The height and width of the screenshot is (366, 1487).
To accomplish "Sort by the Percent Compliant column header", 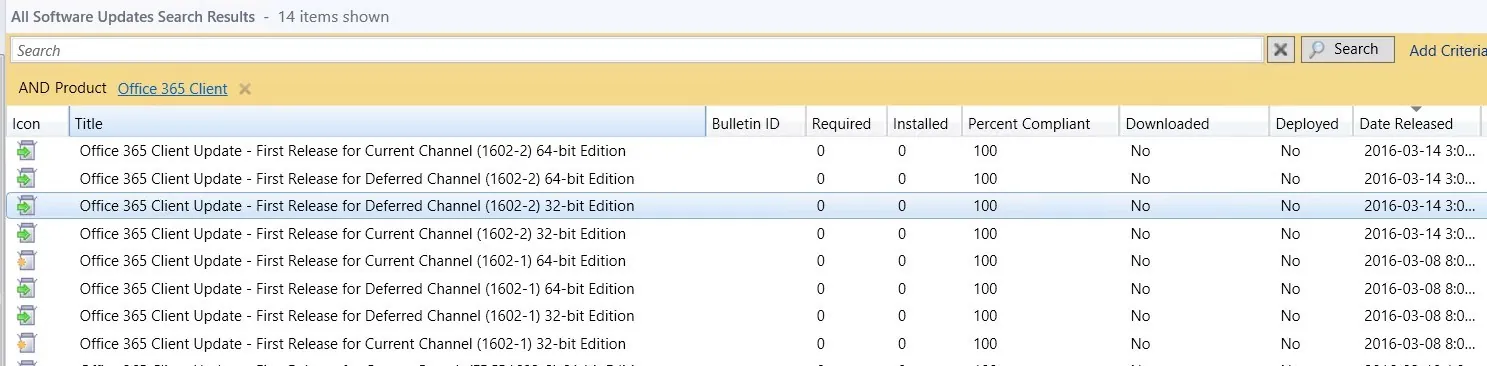I will (1040, 123).
